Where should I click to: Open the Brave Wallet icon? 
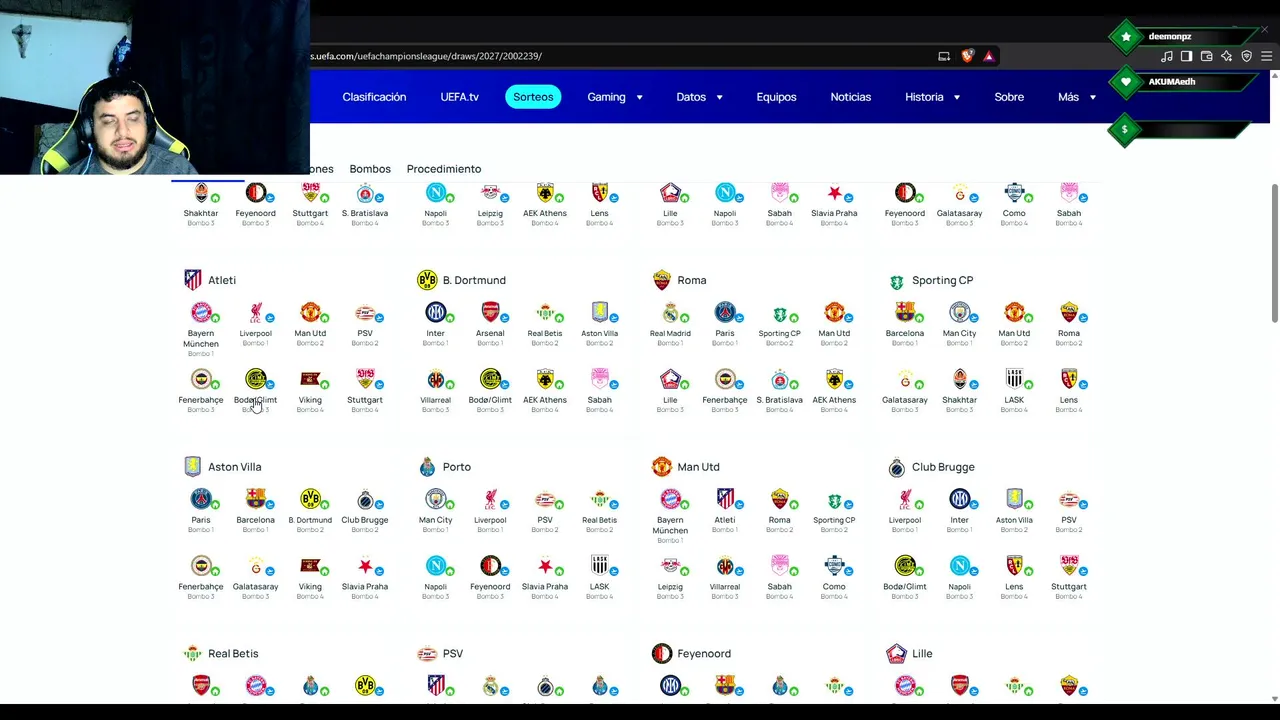1206,56
